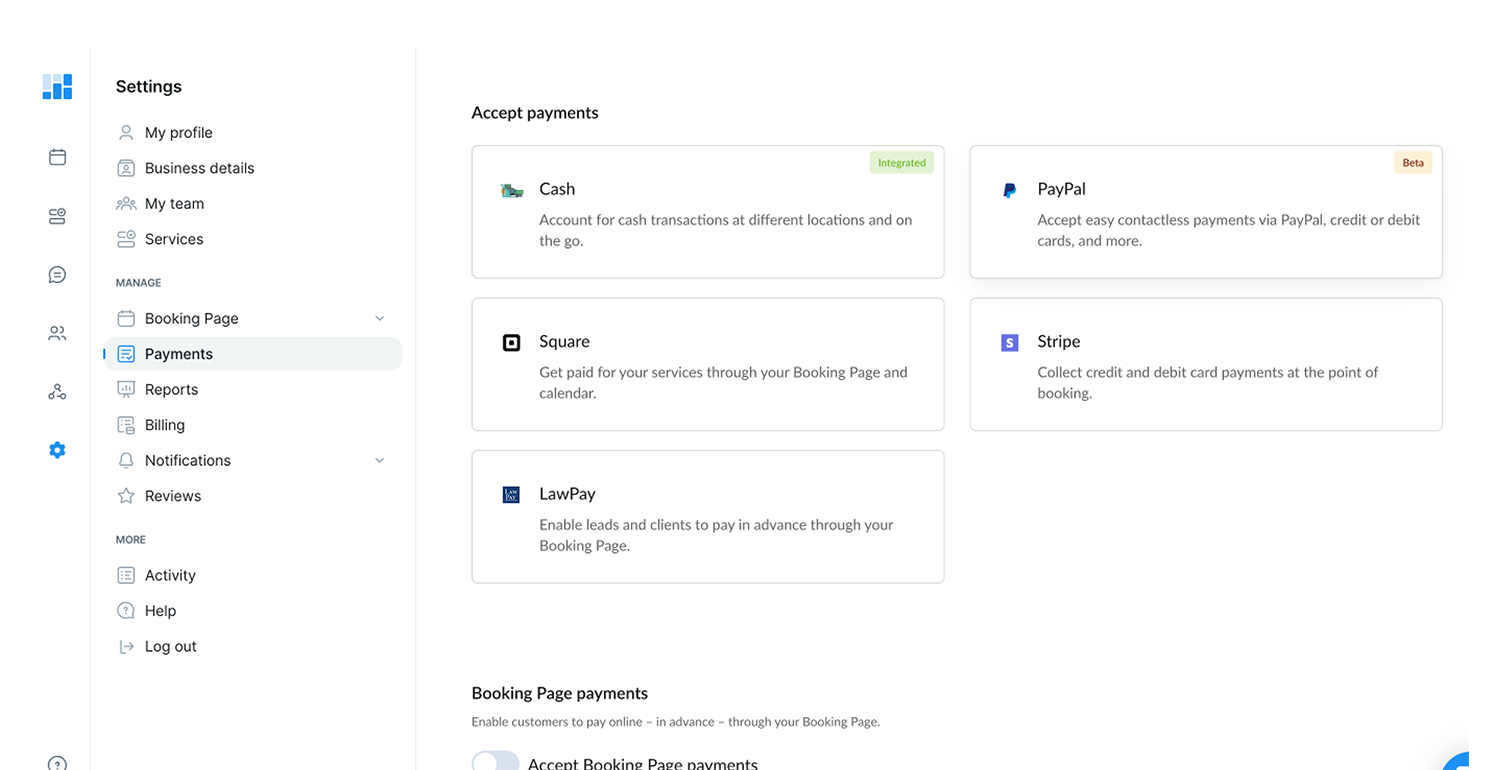
Task: Expand the Notifications menu chevron
Action: pyautogui.click(x=379, y=461)
